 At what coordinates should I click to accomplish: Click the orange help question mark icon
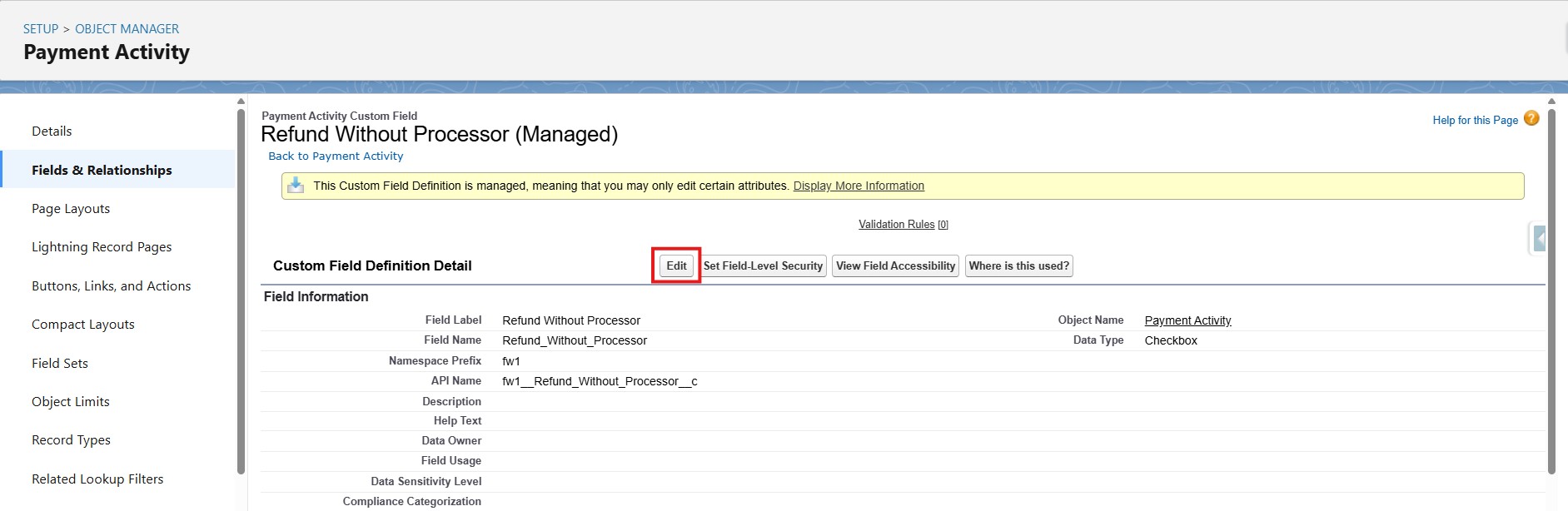point(1531,119)
